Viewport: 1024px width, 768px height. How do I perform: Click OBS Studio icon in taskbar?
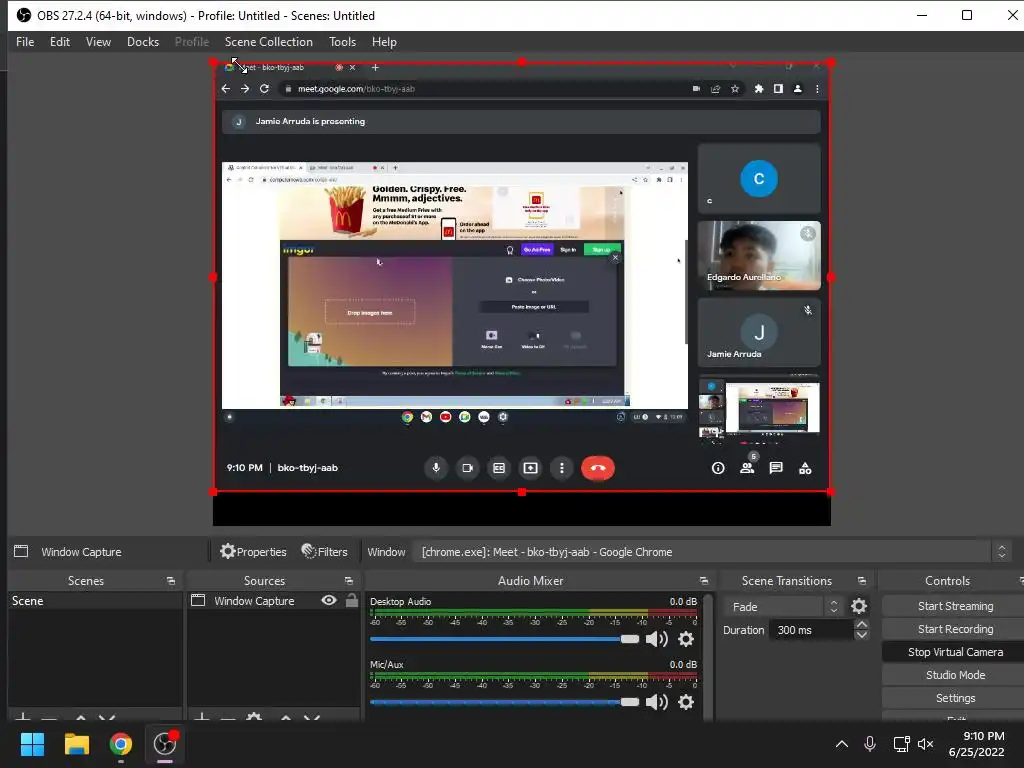pyautogui.click(x=165, y=744)
